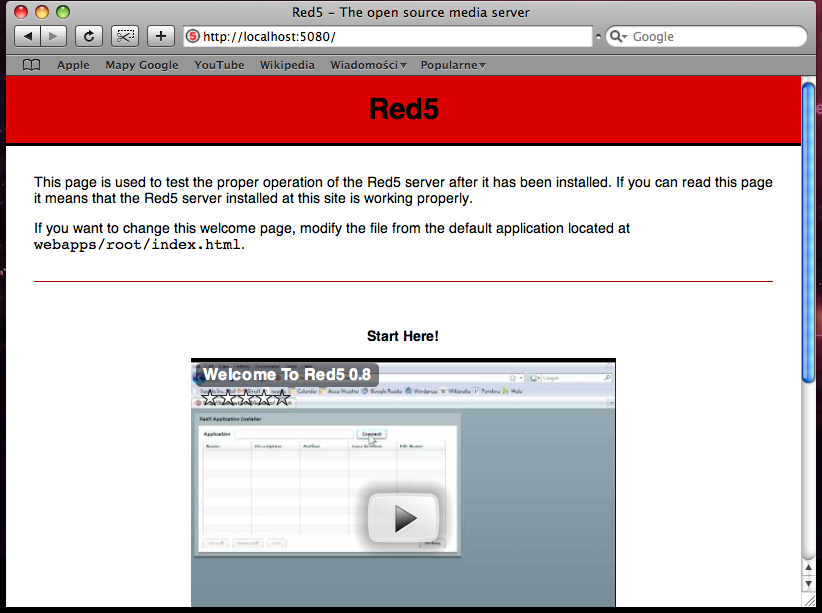The image size is (822, 613).
Task: Go forward with the forward arrow button
Action: pos(53,36)
